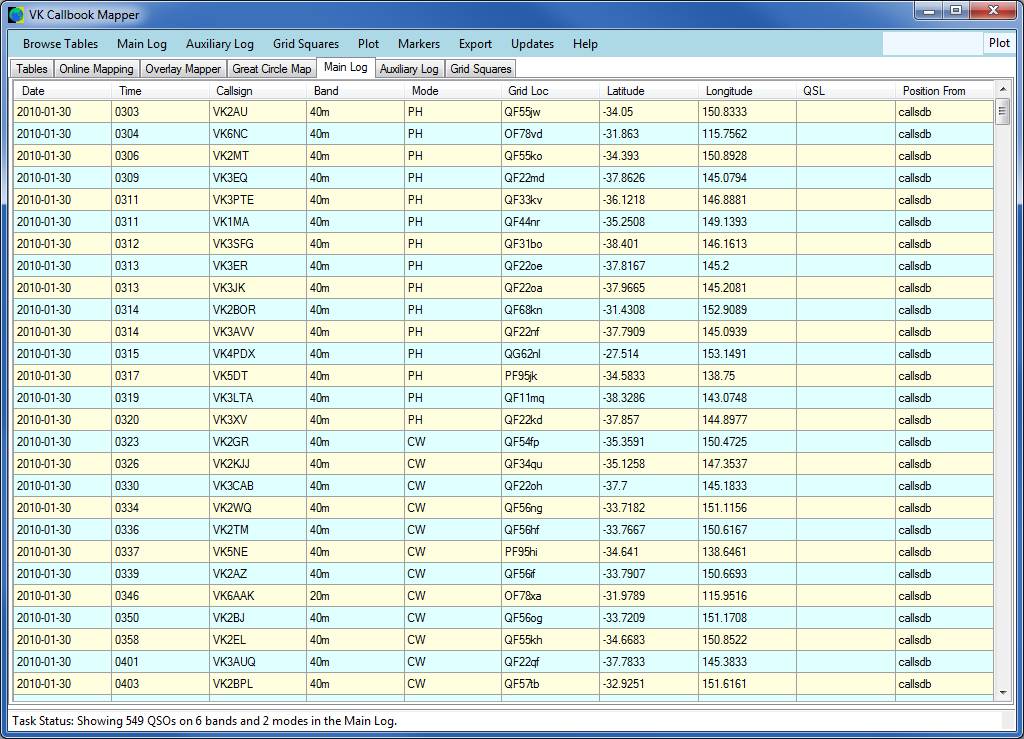This screenshot has height=739, width=1024.
Task: Select callsign VK6NC cell
Action: [x=258, y=134]
